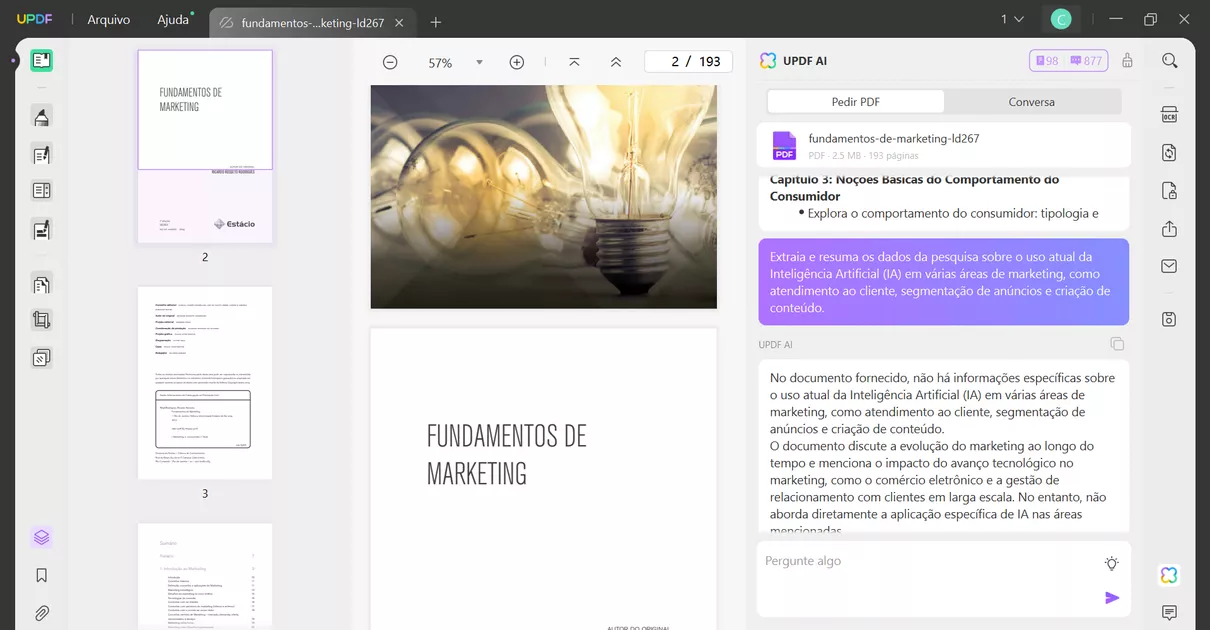Screen dimensions: 1210x630
Task: Open the UPDF AI assistant icon
Action: pos(1169,575)
